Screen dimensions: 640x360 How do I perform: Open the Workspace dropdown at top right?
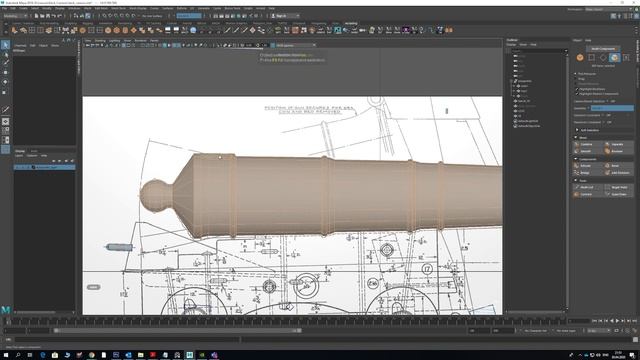(609, 9)
